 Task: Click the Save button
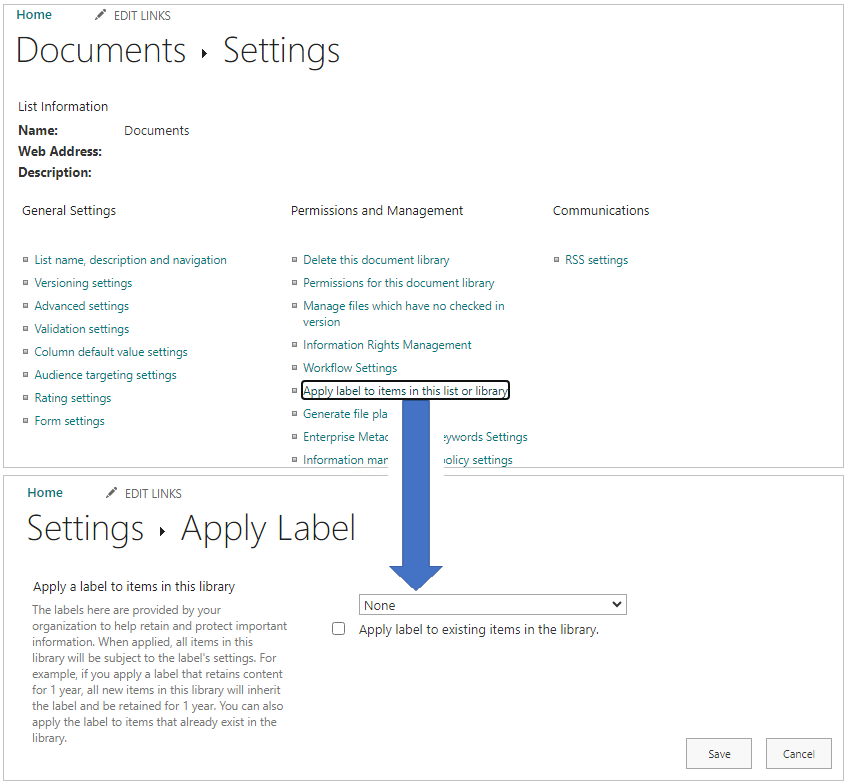click(718, 753)
